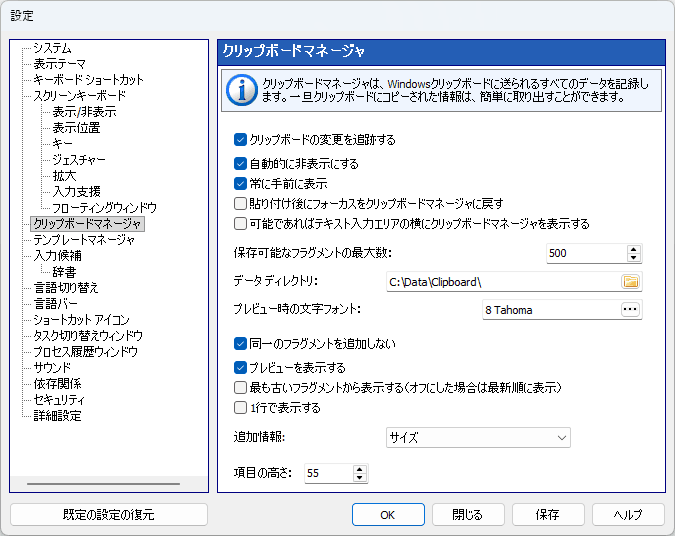Viewport: 675px width, 536px height.
Task: Uncheck 自動的に非表示にする option
Action: (240, 164)
